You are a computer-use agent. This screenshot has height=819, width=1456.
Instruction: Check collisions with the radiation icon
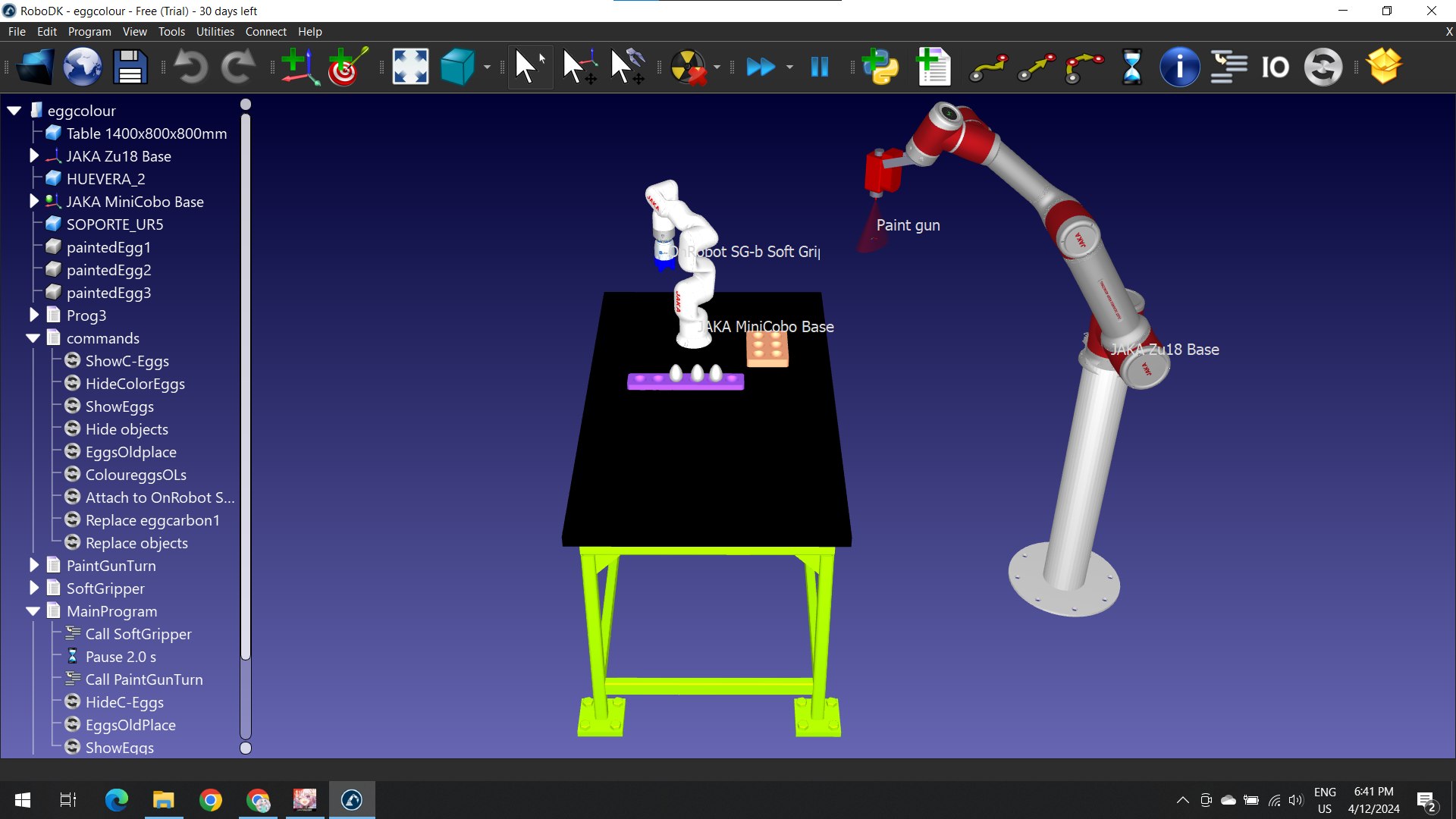(x=689, y=67)
